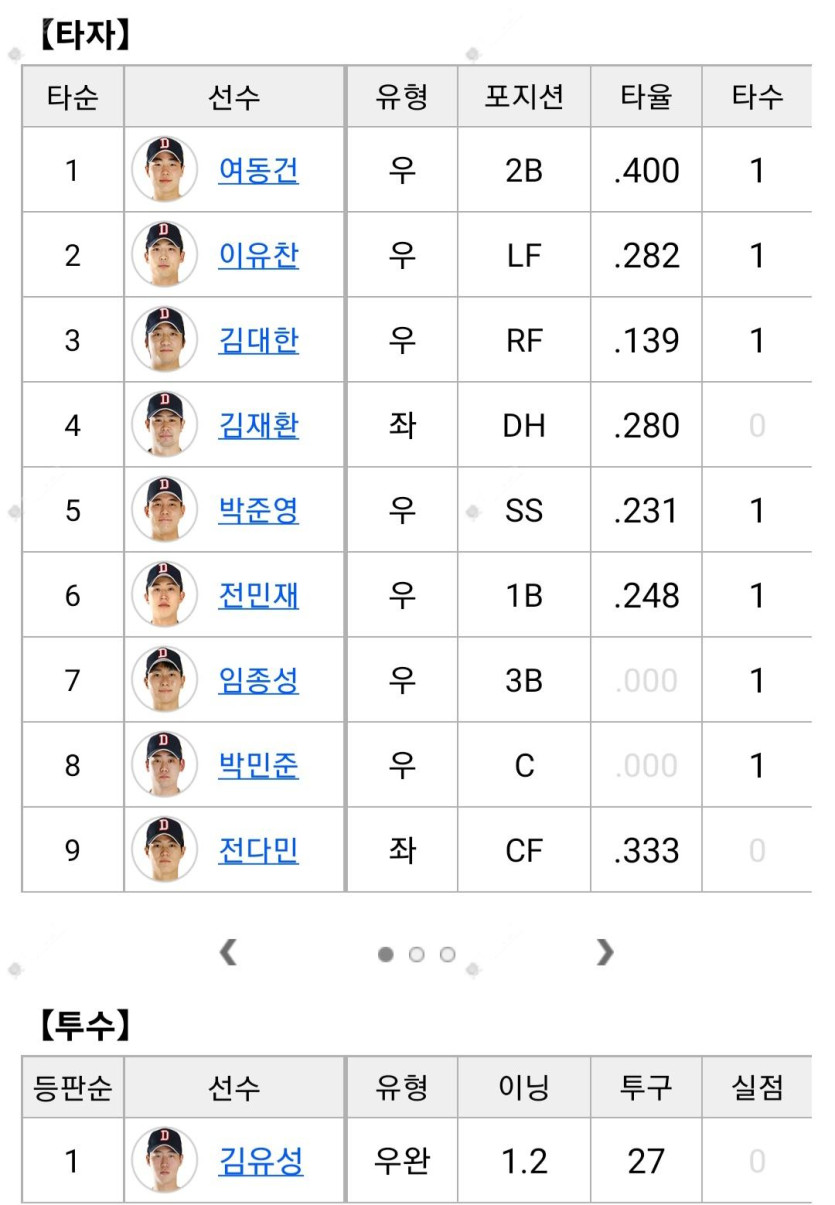Go to previous batter stats page arrow
This screenshot has height=1205, width=835.
coord(228,953)
